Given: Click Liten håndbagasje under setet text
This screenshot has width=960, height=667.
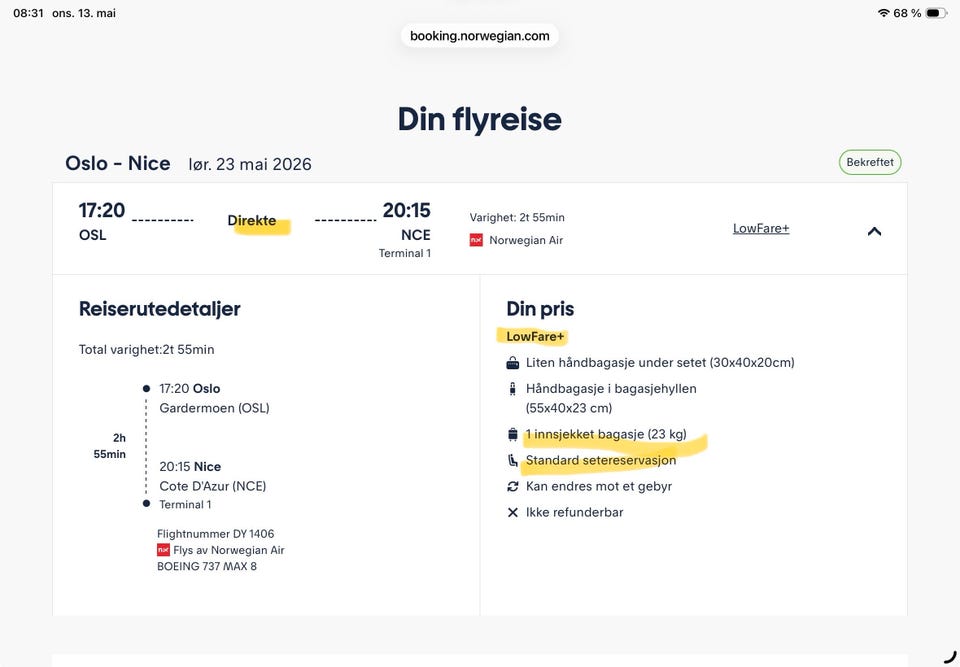Looking at the screenshot, I should coord(660,363).
